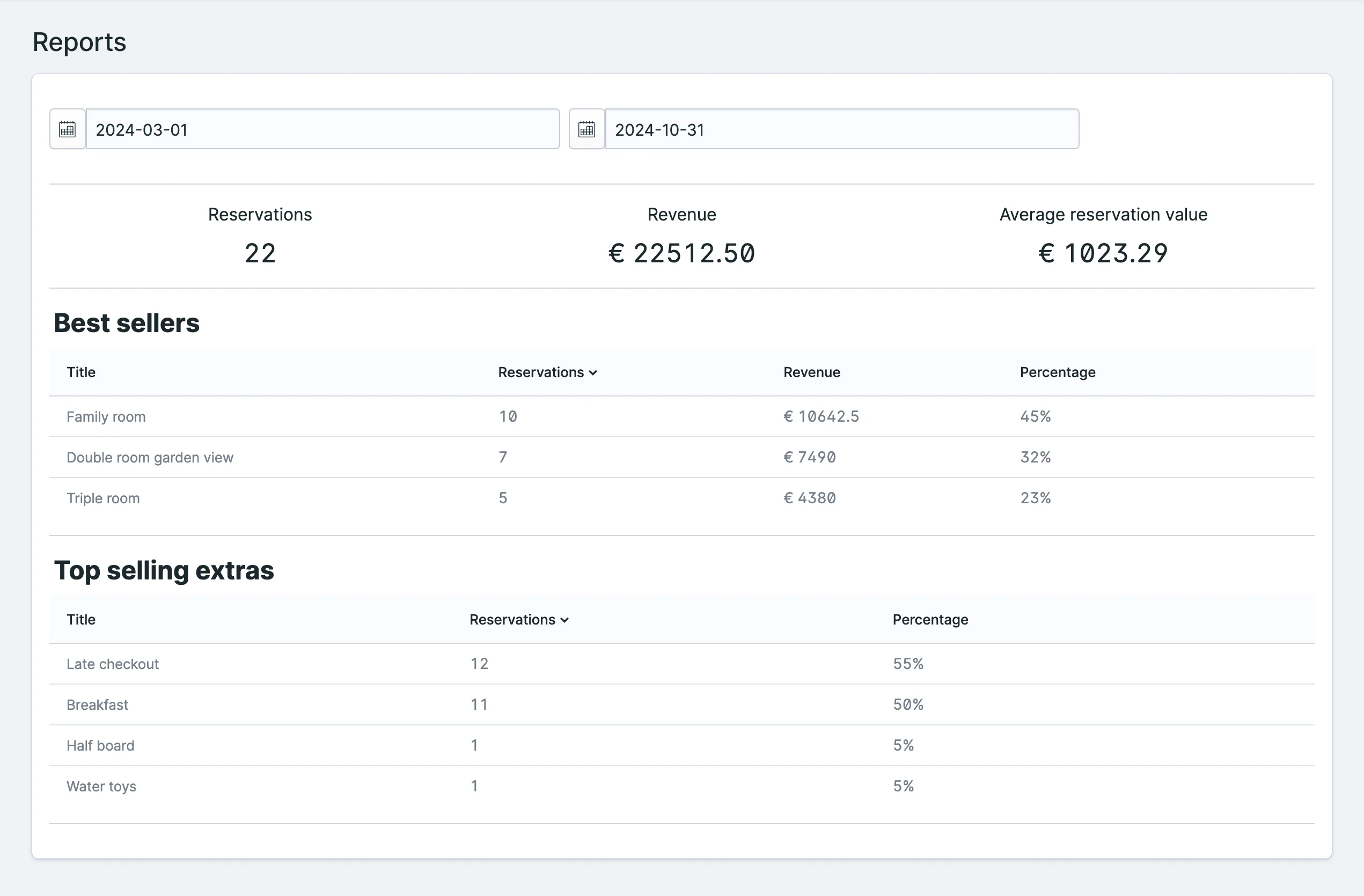Open the Breakfast extra entry

click(x=98, y=704)
